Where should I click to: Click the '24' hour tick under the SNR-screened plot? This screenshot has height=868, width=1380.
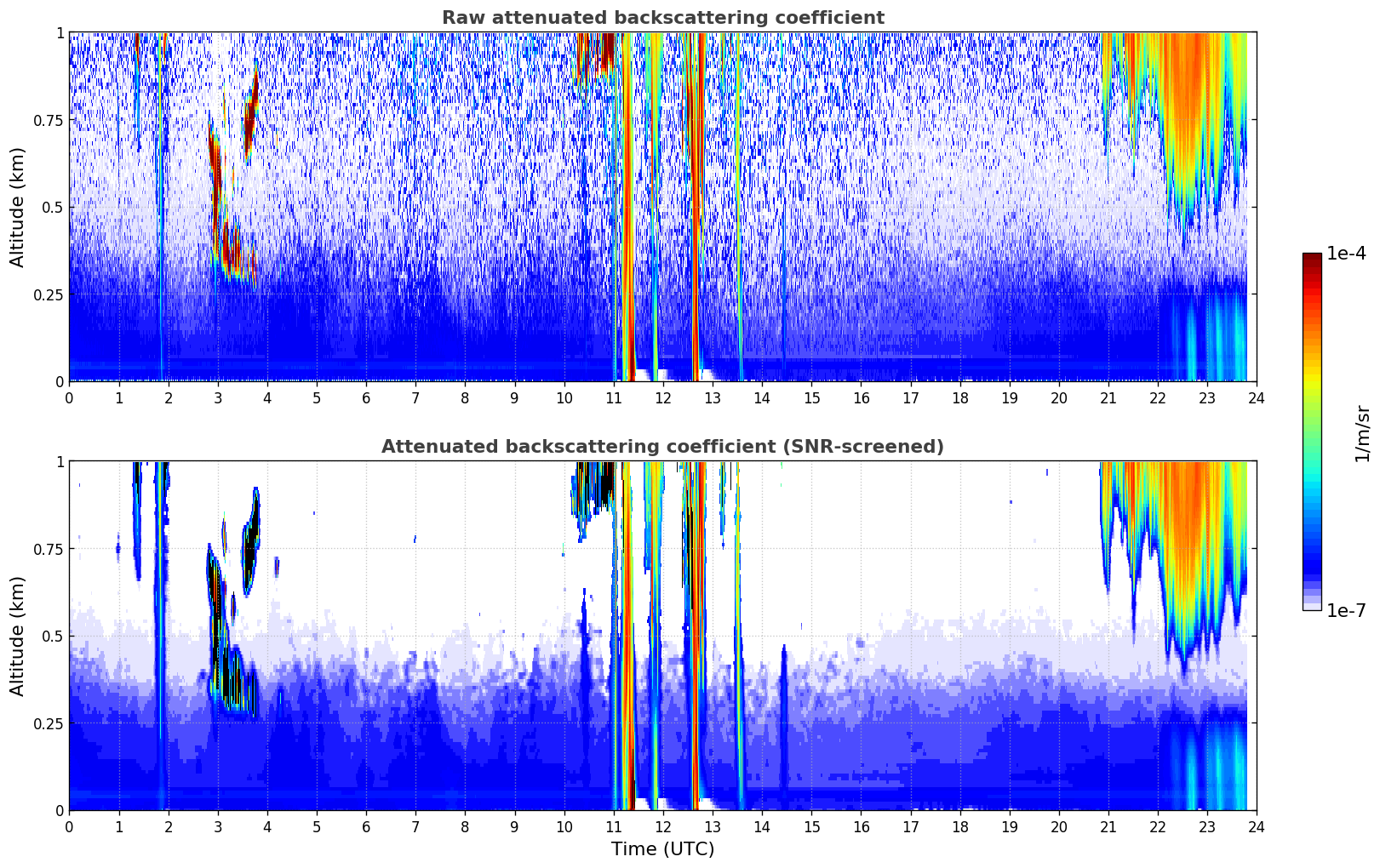point(1257,826)
